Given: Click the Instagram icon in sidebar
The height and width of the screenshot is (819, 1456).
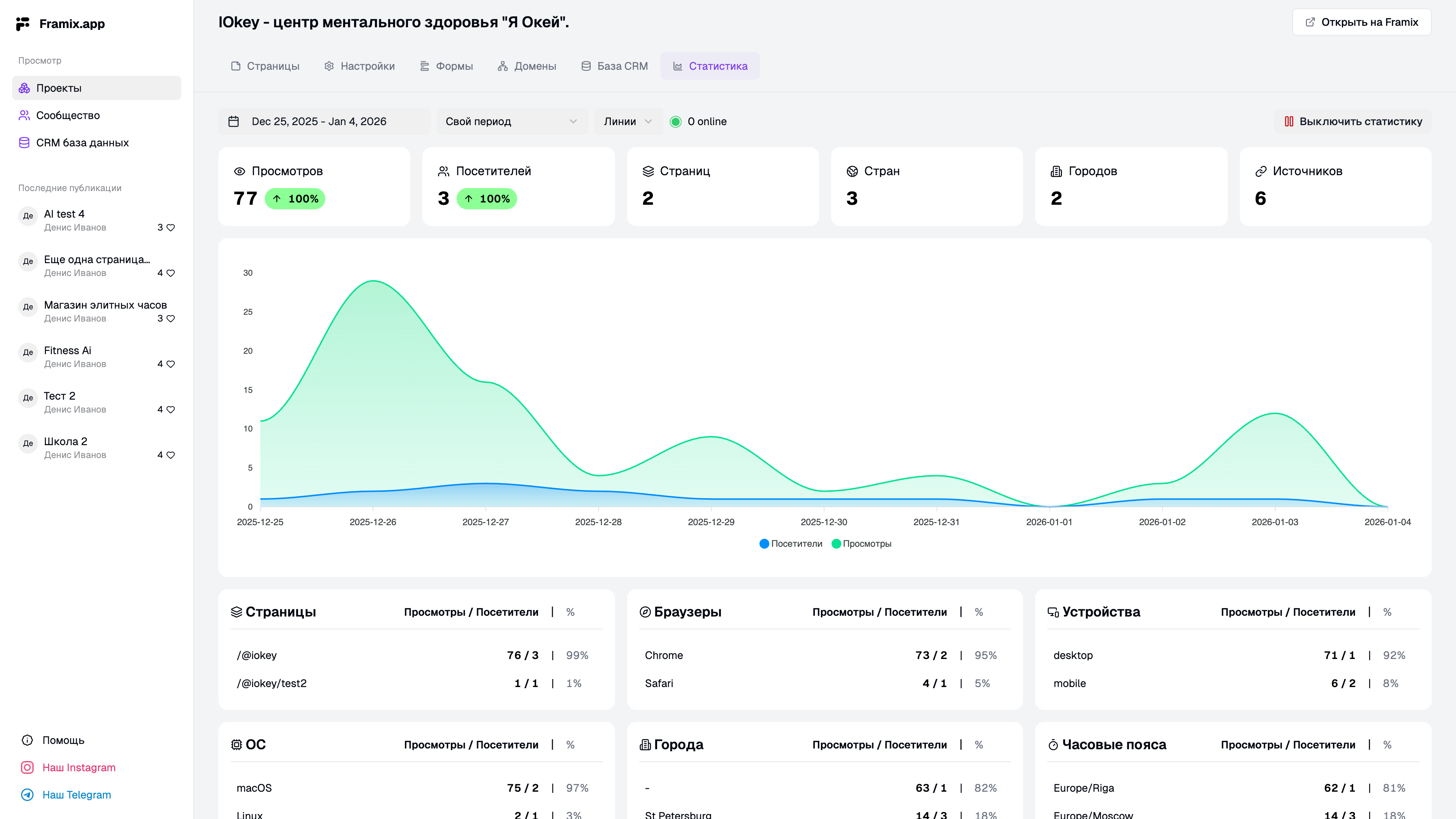Looking at the screenshot, I should [x=27, y=767].
